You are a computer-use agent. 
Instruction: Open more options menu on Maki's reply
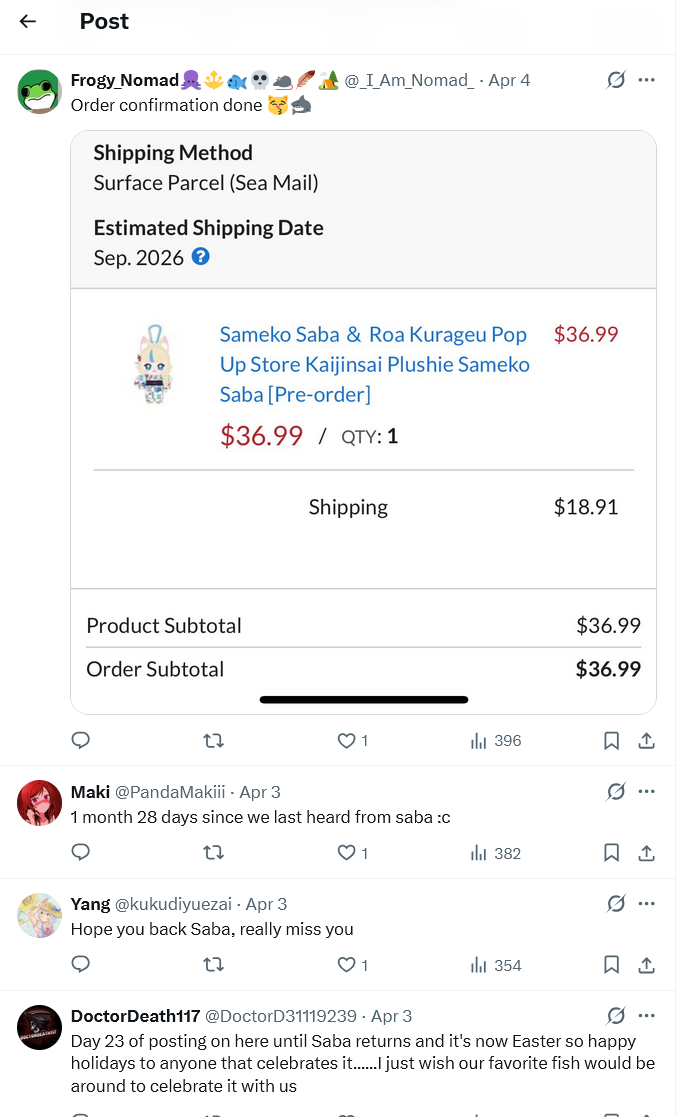tap(647, 792)
